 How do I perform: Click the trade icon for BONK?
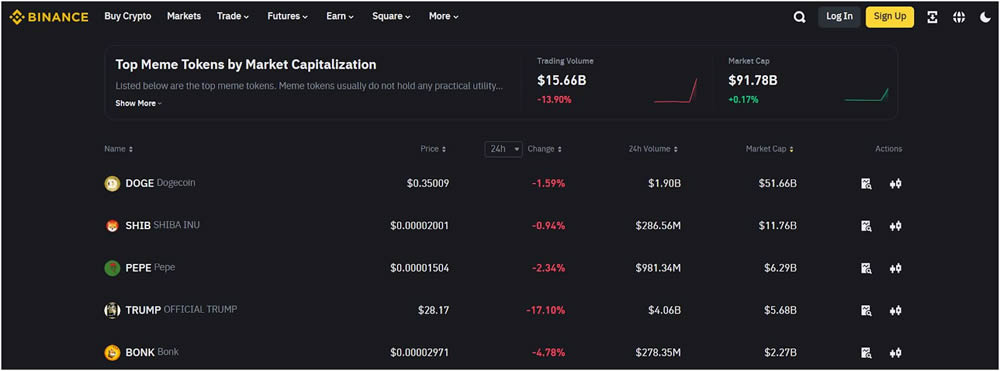point(895,353)
